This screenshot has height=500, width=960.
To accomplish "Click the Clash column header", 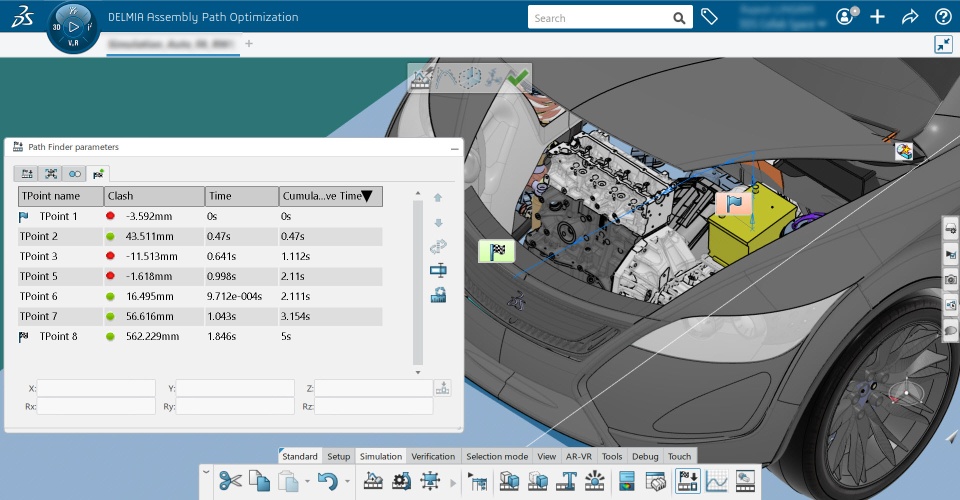I will [x=154, y=196].
